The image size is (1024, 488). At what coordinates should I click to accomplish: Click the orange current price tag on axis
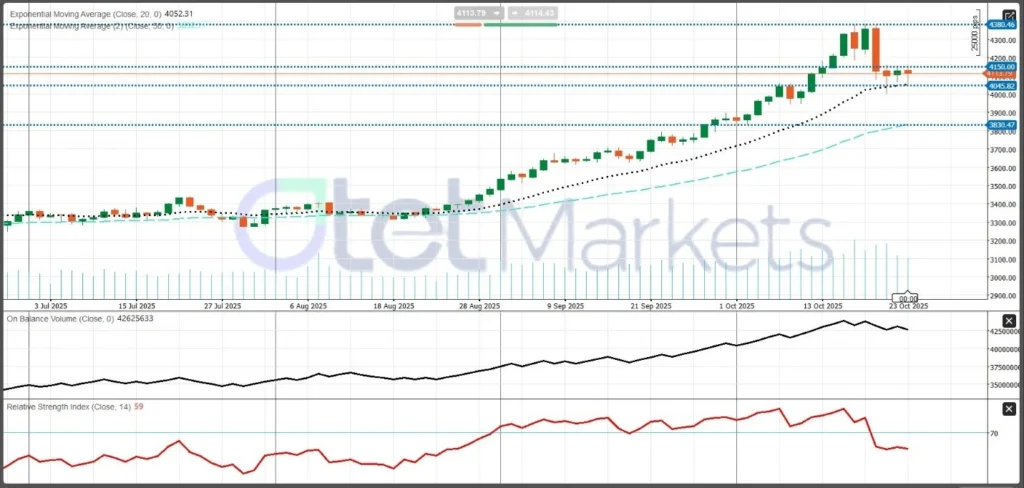click(x=1002, y=74)
